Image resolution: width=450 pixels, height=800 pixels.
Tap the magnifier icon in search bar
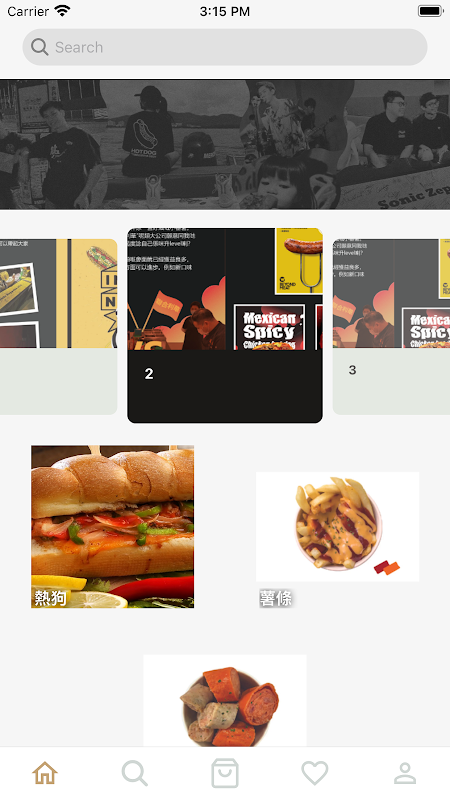click(x=40, y=47)
